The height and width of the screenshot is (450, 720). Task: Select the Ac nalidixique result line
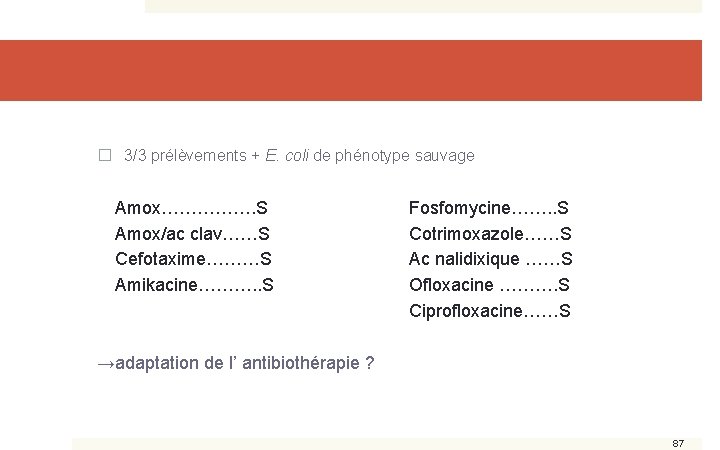[x=490, y=260]
